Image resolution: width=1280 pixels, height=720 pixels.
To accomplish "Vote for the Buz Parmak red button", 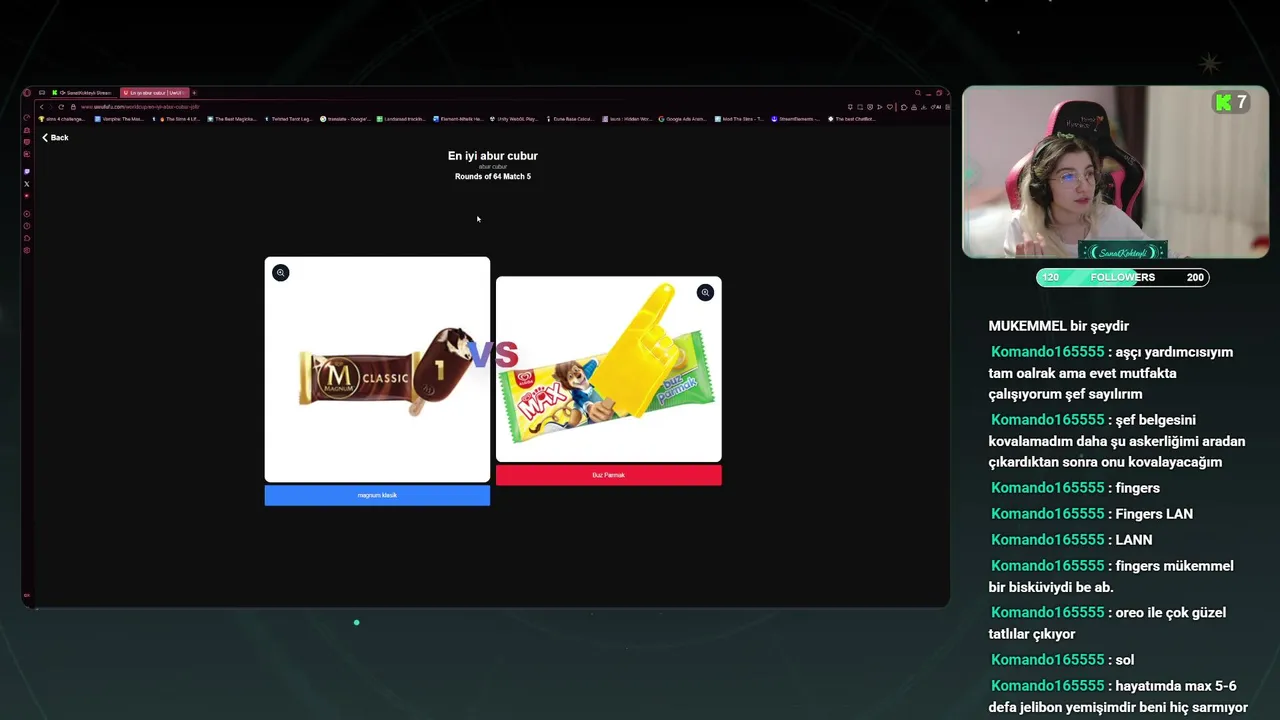I will tap(608, 475).
